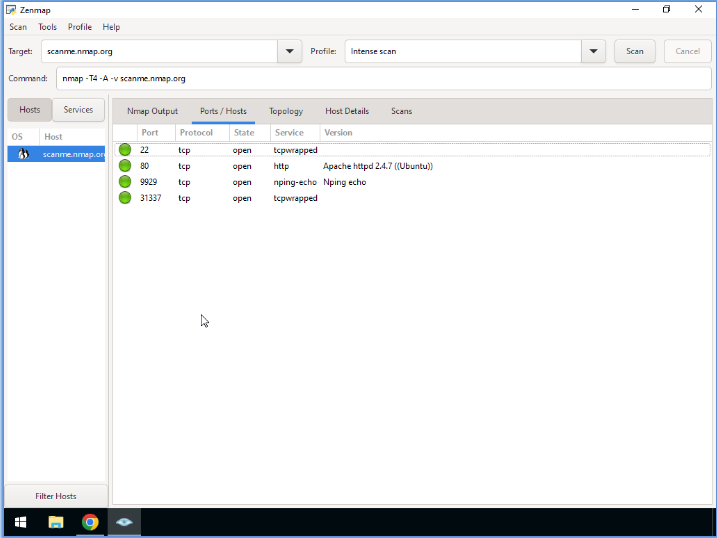Click the Zenmap title bar app icon
Viewport: 717px width, 538px height.
tap(11, 10)
